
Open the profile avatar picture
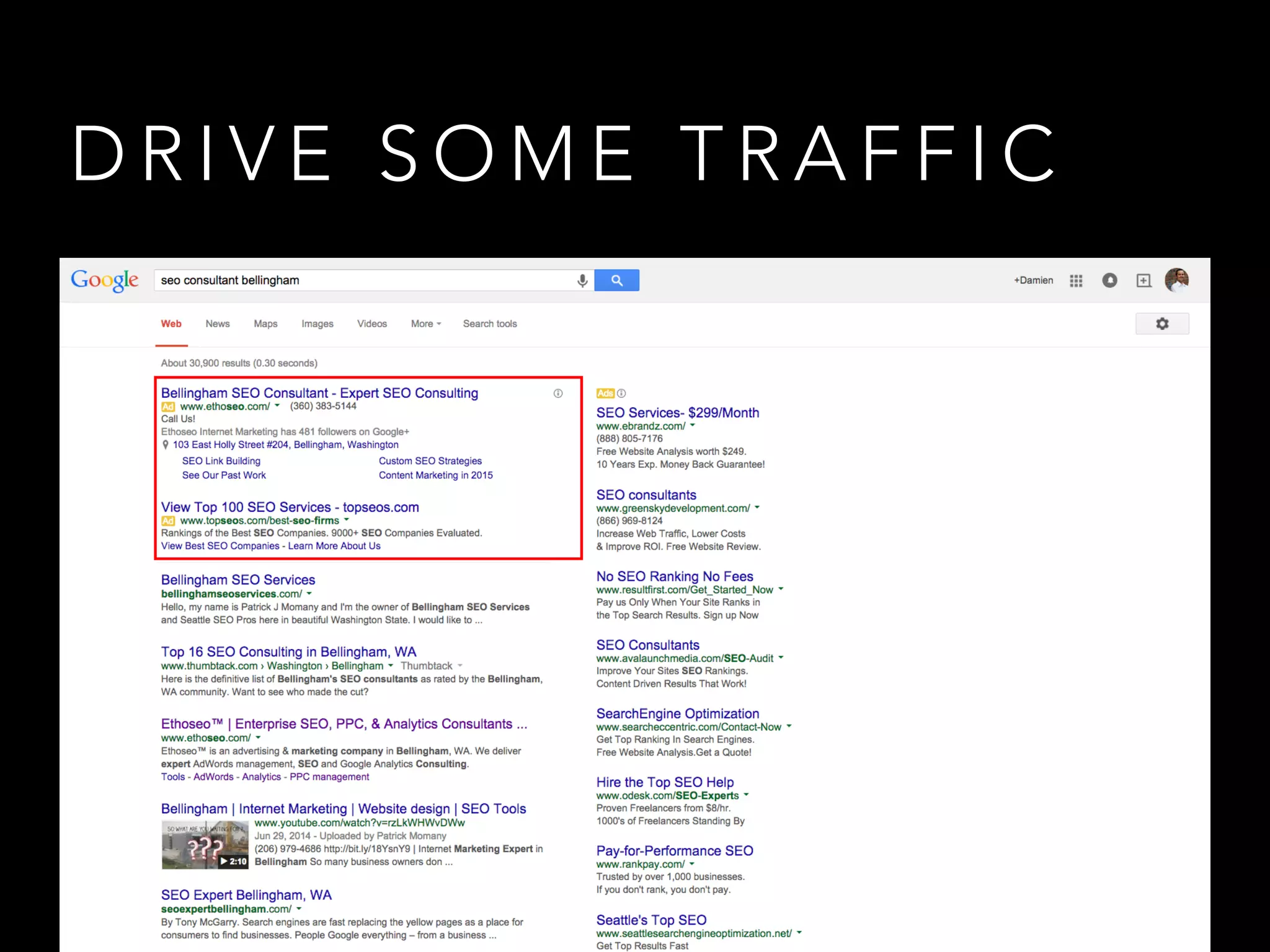pyautogui.click(x=1176, y=280)
